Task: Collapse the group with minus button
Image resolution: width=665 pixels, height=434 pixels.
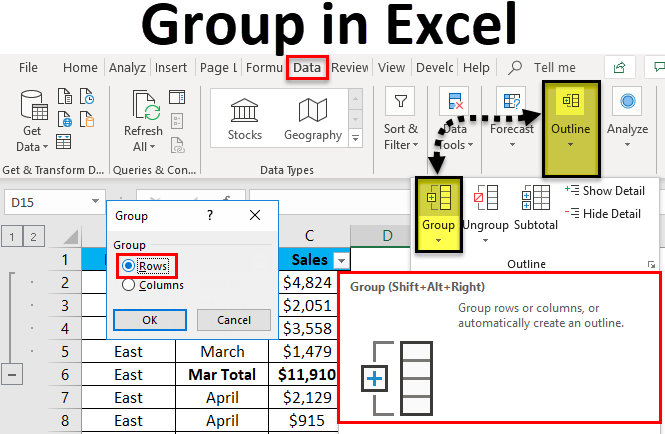Action: click(x=12, y=375)
